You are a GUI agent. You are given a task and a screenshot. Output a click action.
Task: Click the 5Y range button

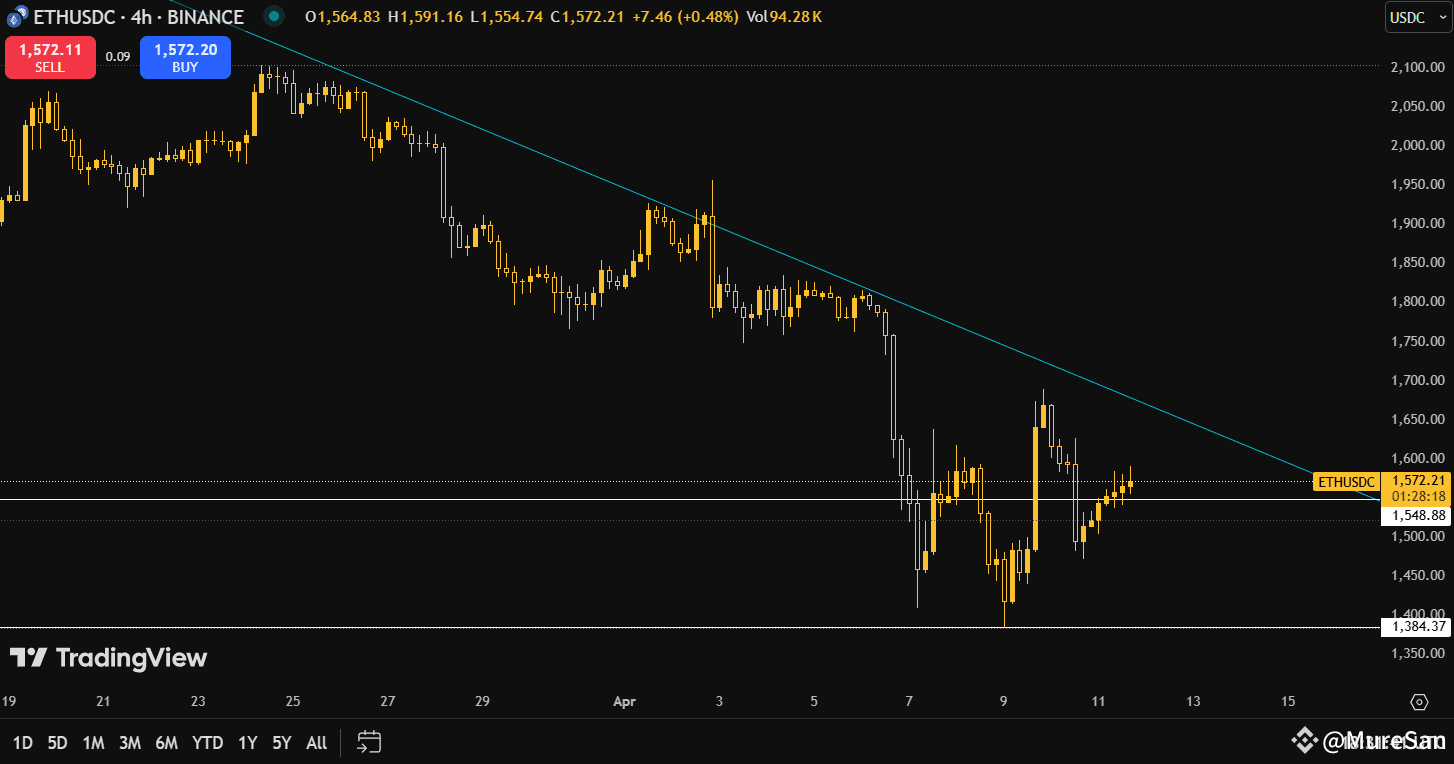[280, 743]
